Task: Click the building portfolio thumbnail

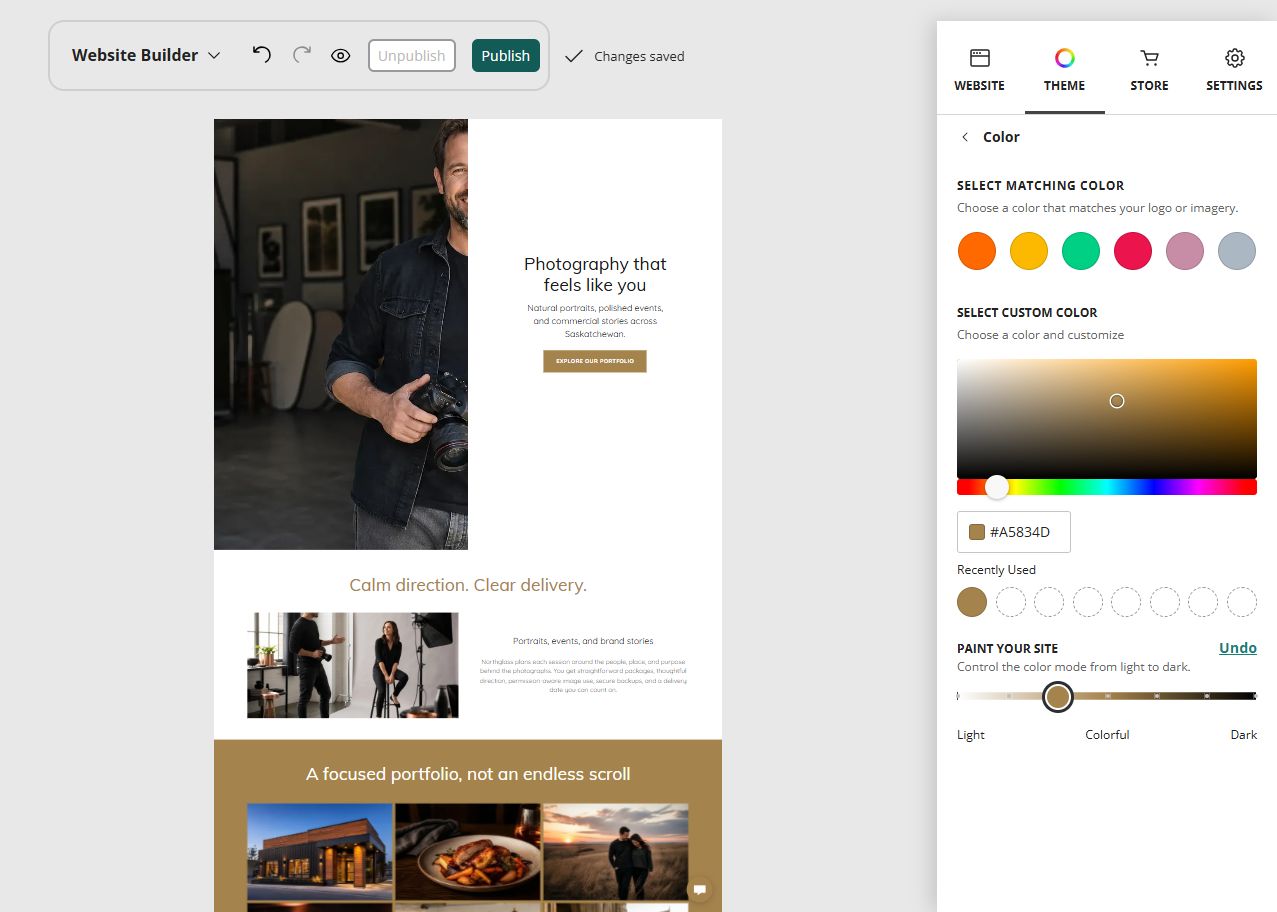Action: pyautogui.click(x=320, y=851)
